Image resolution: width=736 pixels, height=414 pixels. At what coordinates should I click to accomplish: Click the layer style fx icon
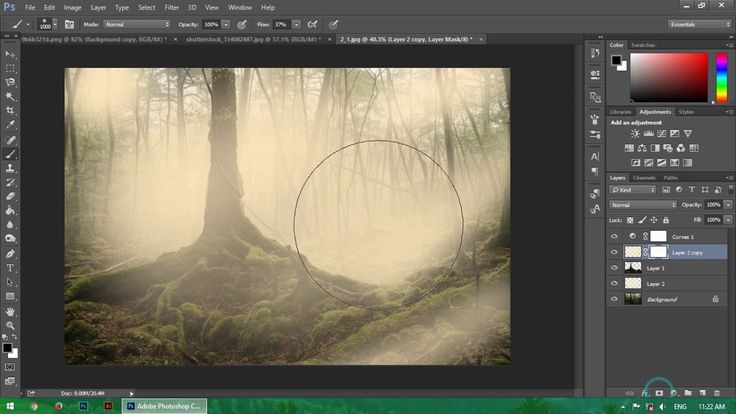[644, 393]
